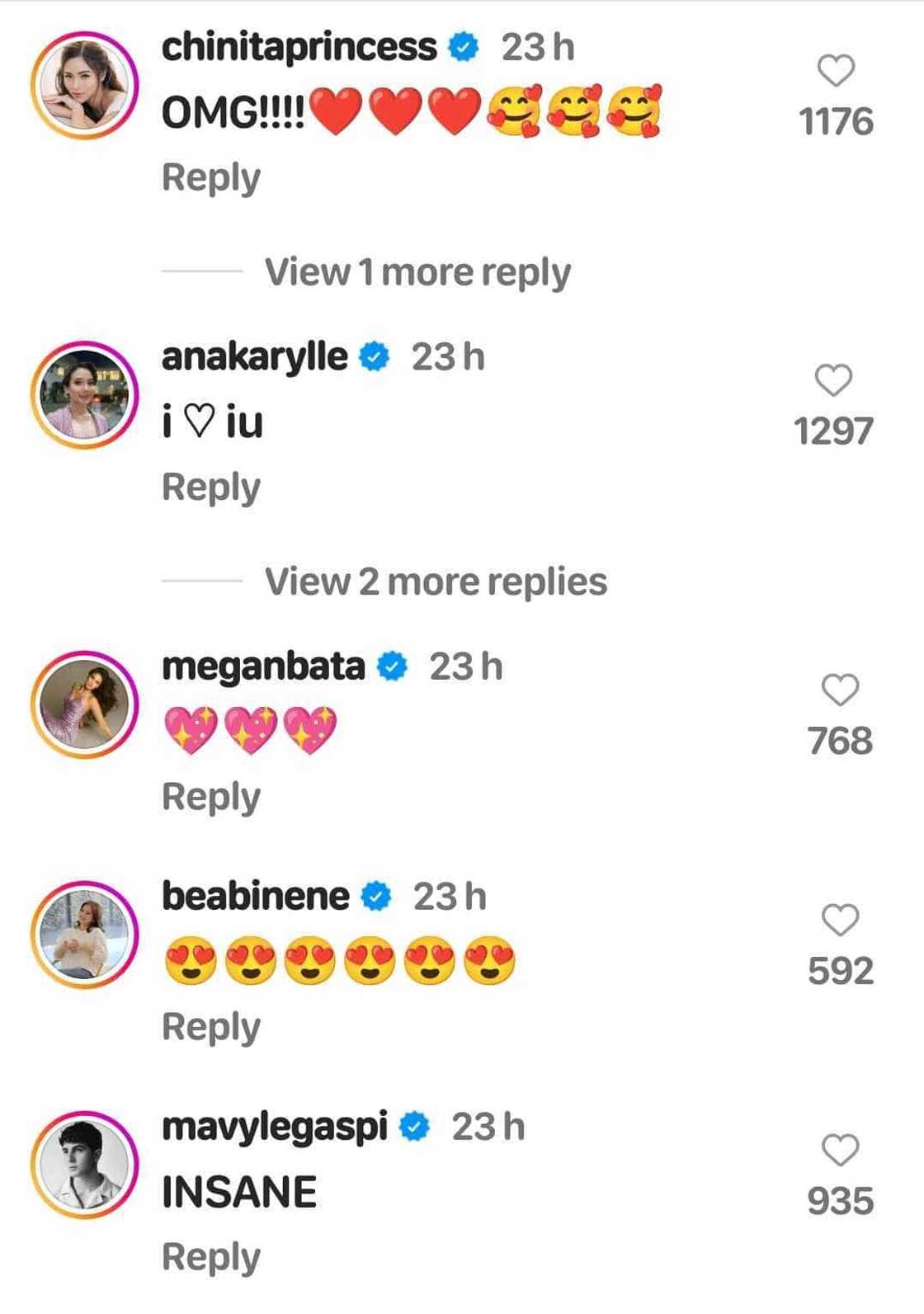Reply to anakarylle's comment
The image size is (924, 1314).
(211, 487)
